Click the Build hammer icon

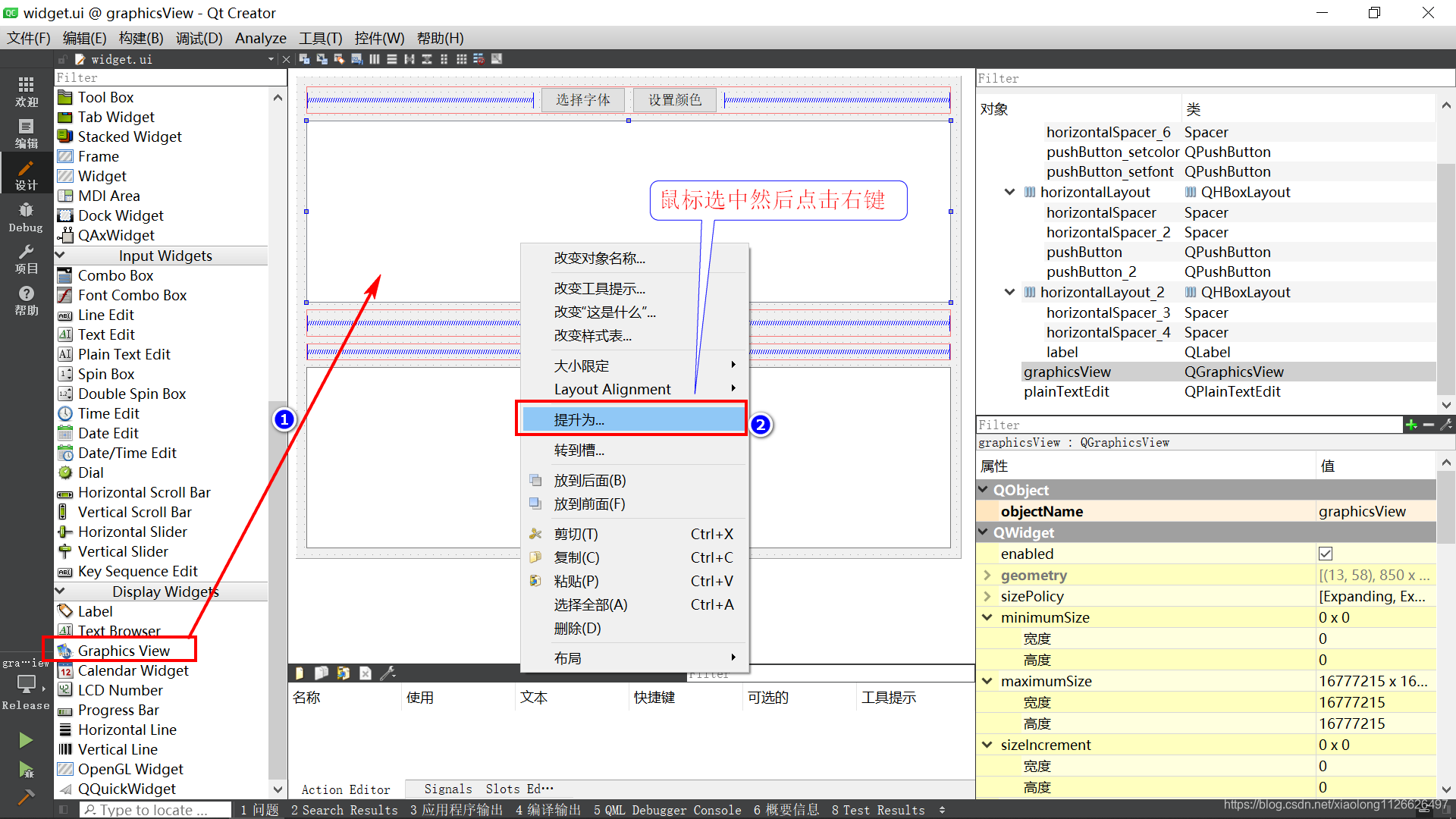(x=26, y=797)
